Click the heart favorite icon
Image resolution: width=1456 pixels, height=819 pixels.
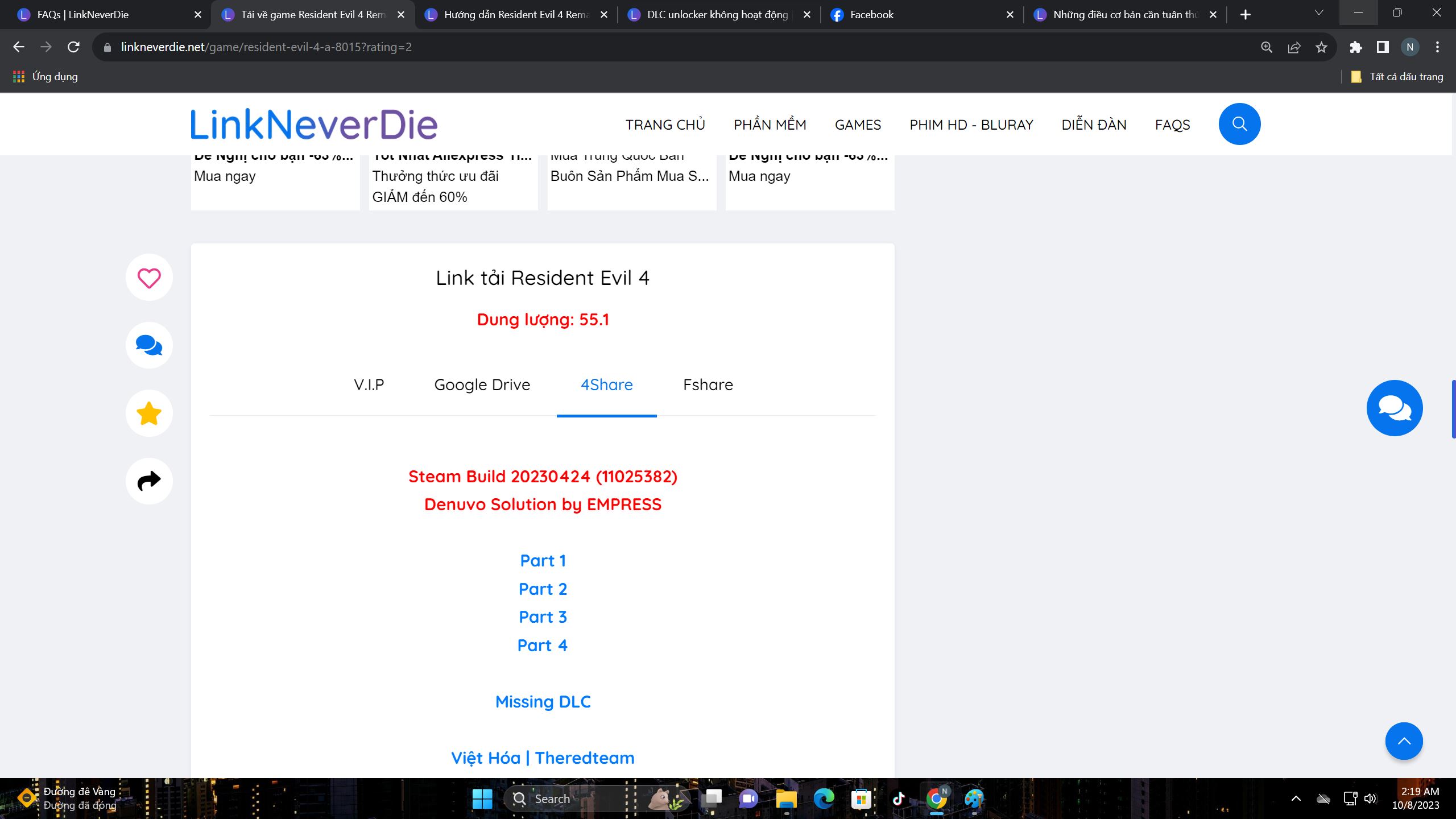pyautogui.click(x=148, y=277)
